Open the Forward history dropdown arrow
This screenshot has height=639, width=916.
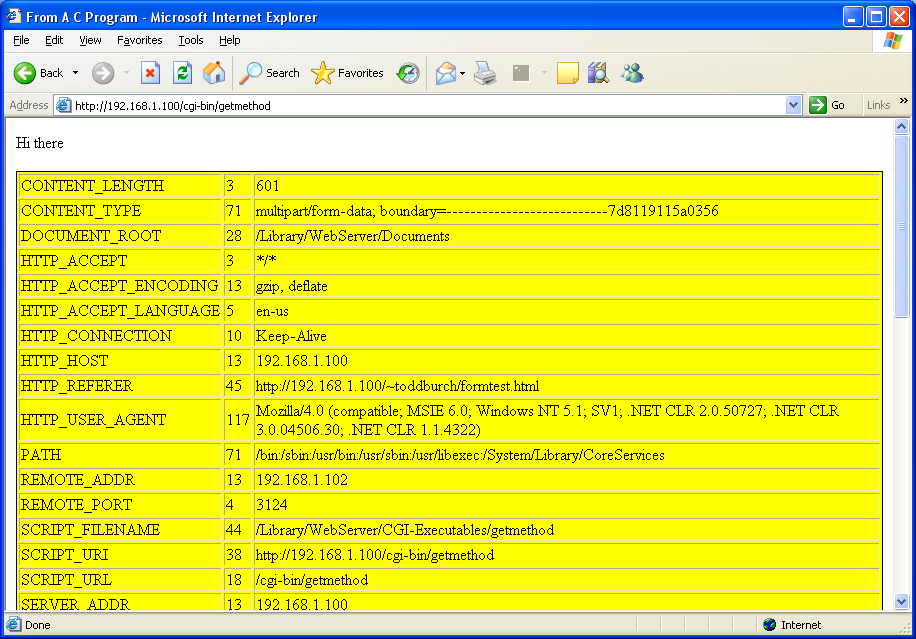click(126, 73)
